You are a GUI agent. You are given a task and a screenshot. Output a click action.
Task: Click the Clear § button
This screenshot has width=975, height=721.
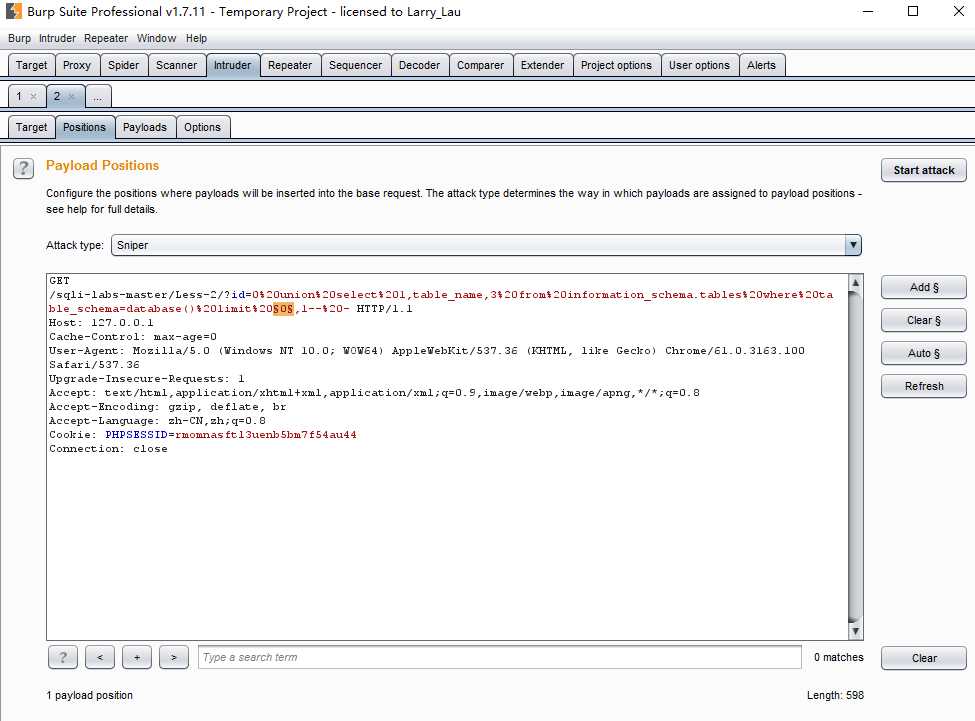pos(924,320)
